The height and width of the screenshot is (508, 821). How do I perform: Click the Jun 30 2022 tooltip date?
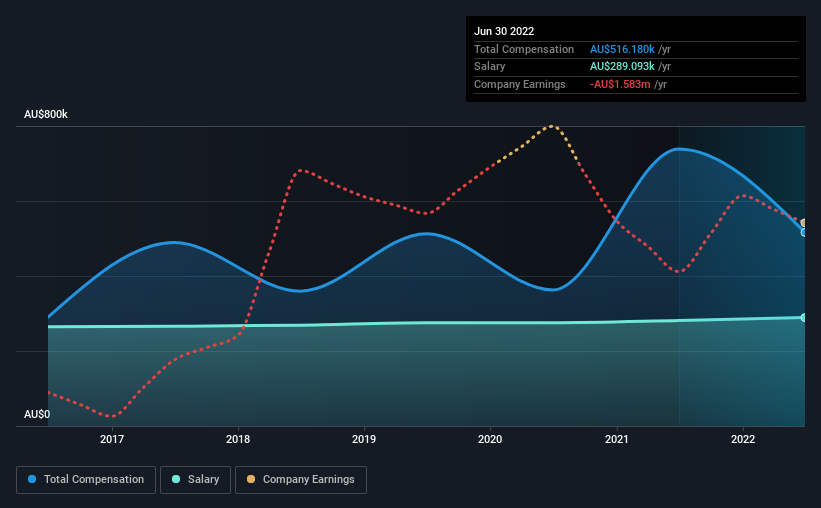(x=504, y=31)
